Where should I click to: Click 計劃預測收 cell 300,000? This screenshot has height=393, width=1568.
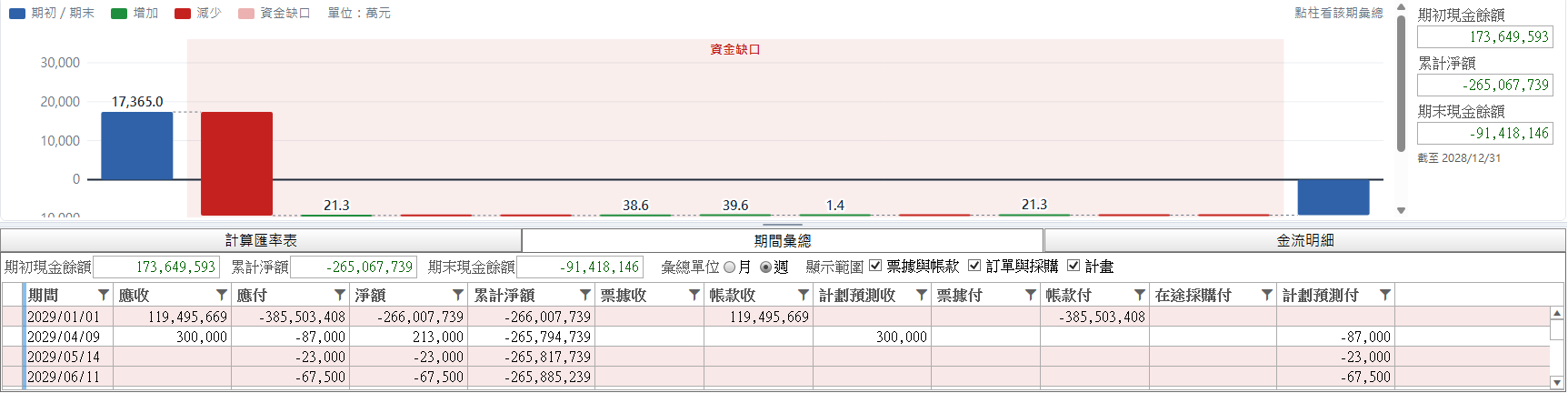873,337
